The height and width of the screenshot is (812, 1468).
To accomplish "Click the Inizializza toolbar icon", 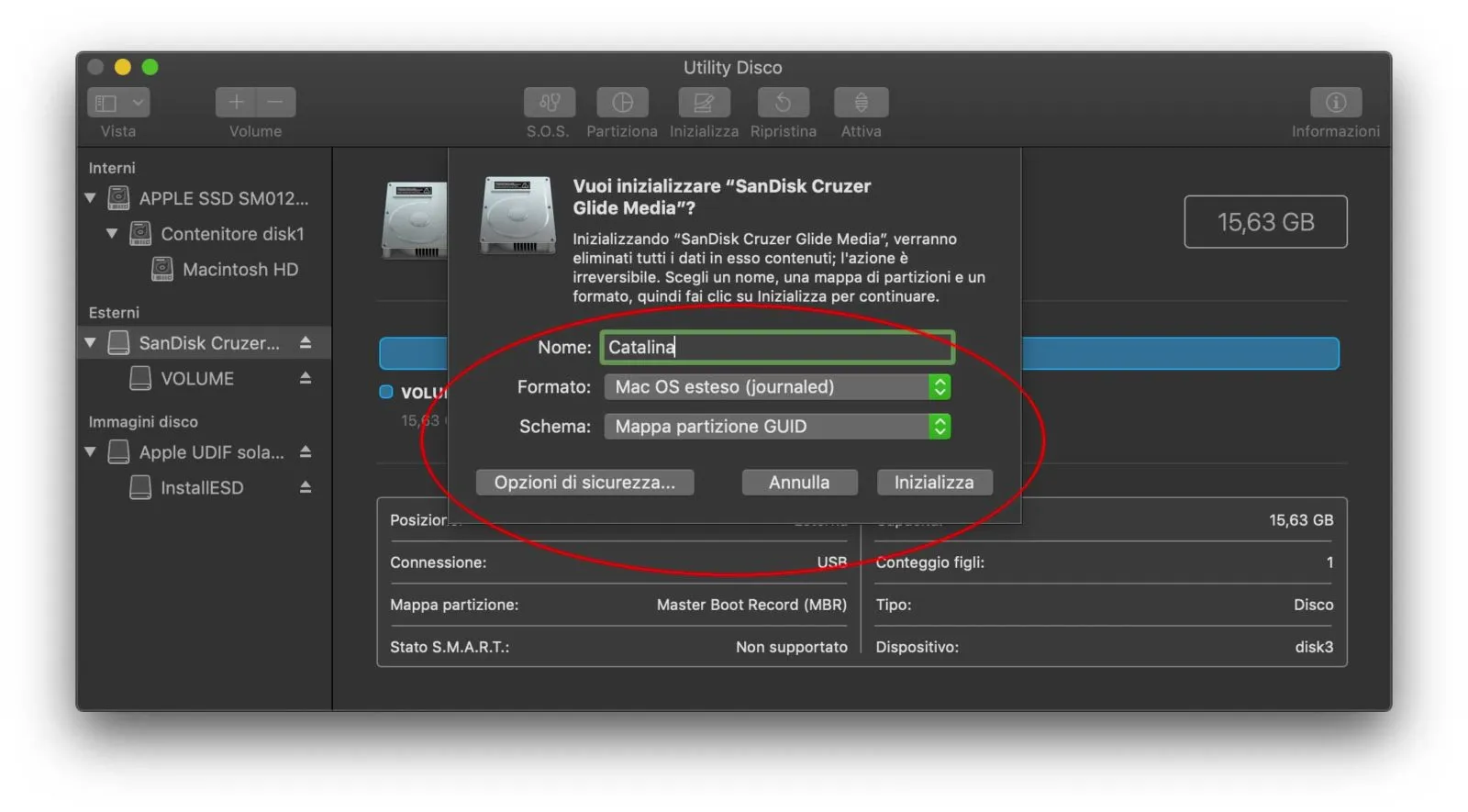I will (x=704, y=102).
